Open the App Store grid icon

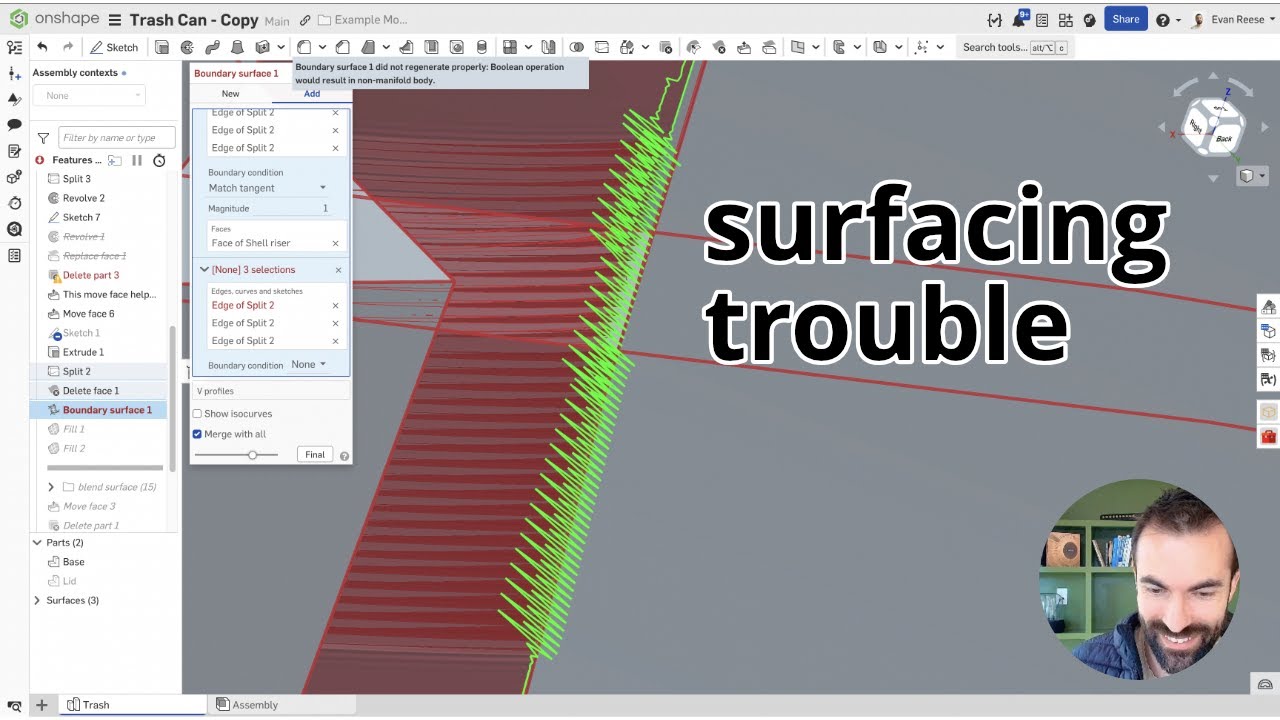[x=1066, y=20]
